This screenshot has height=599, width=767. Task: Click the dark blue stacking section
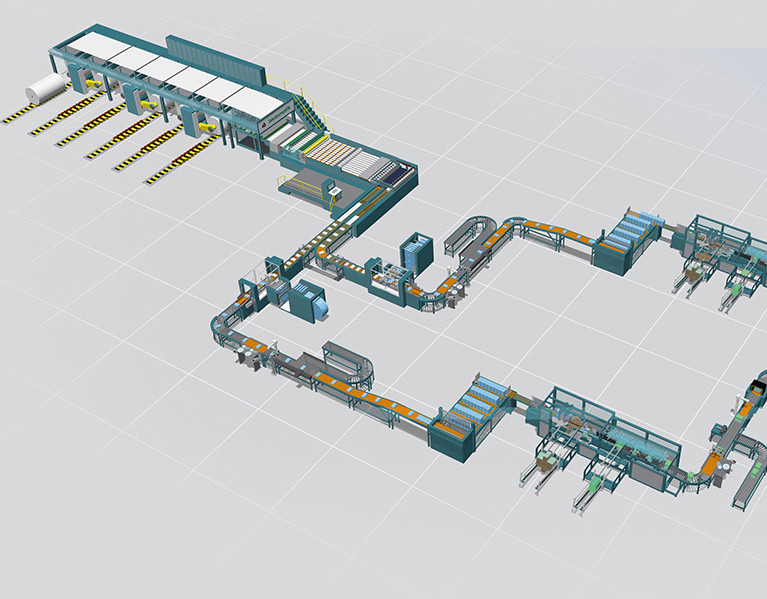point(397,175)
